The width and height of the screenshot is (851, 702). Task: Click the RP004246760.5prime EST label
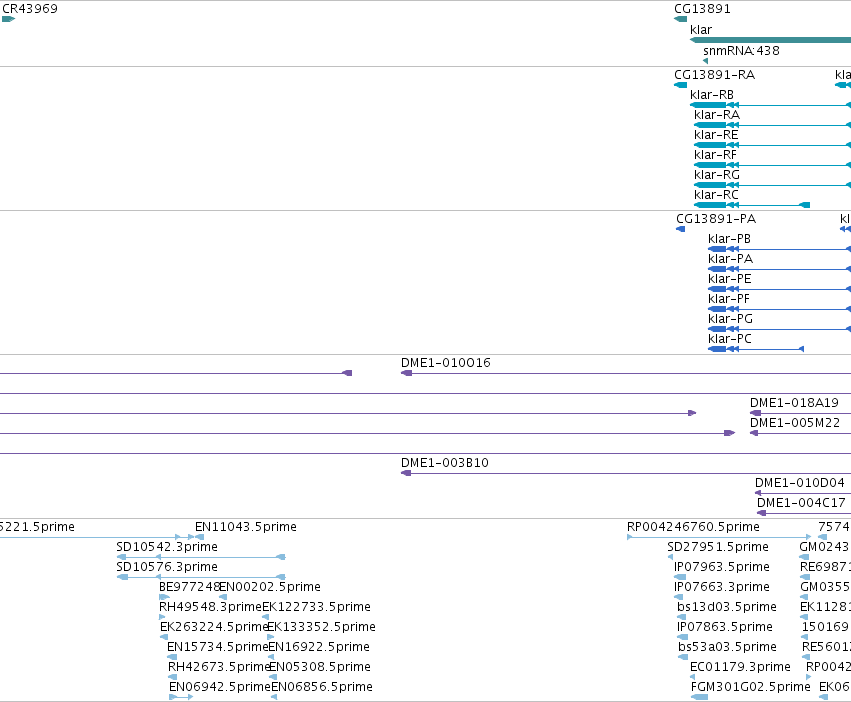[693, 527]
